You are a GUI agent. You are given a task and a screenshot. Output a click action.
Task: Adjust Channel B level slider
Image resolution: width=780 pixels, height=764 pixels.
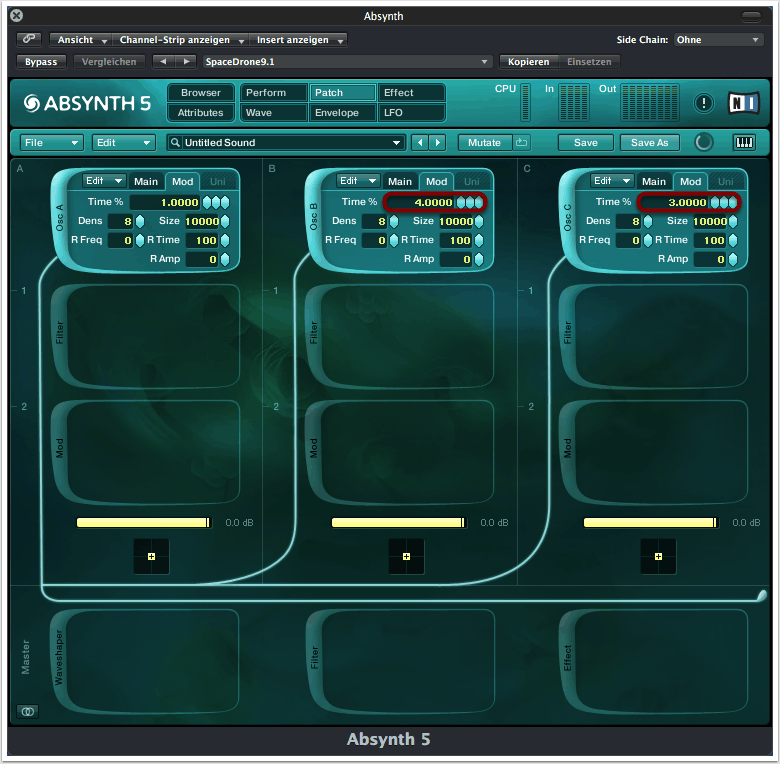(x=398, y=522)
